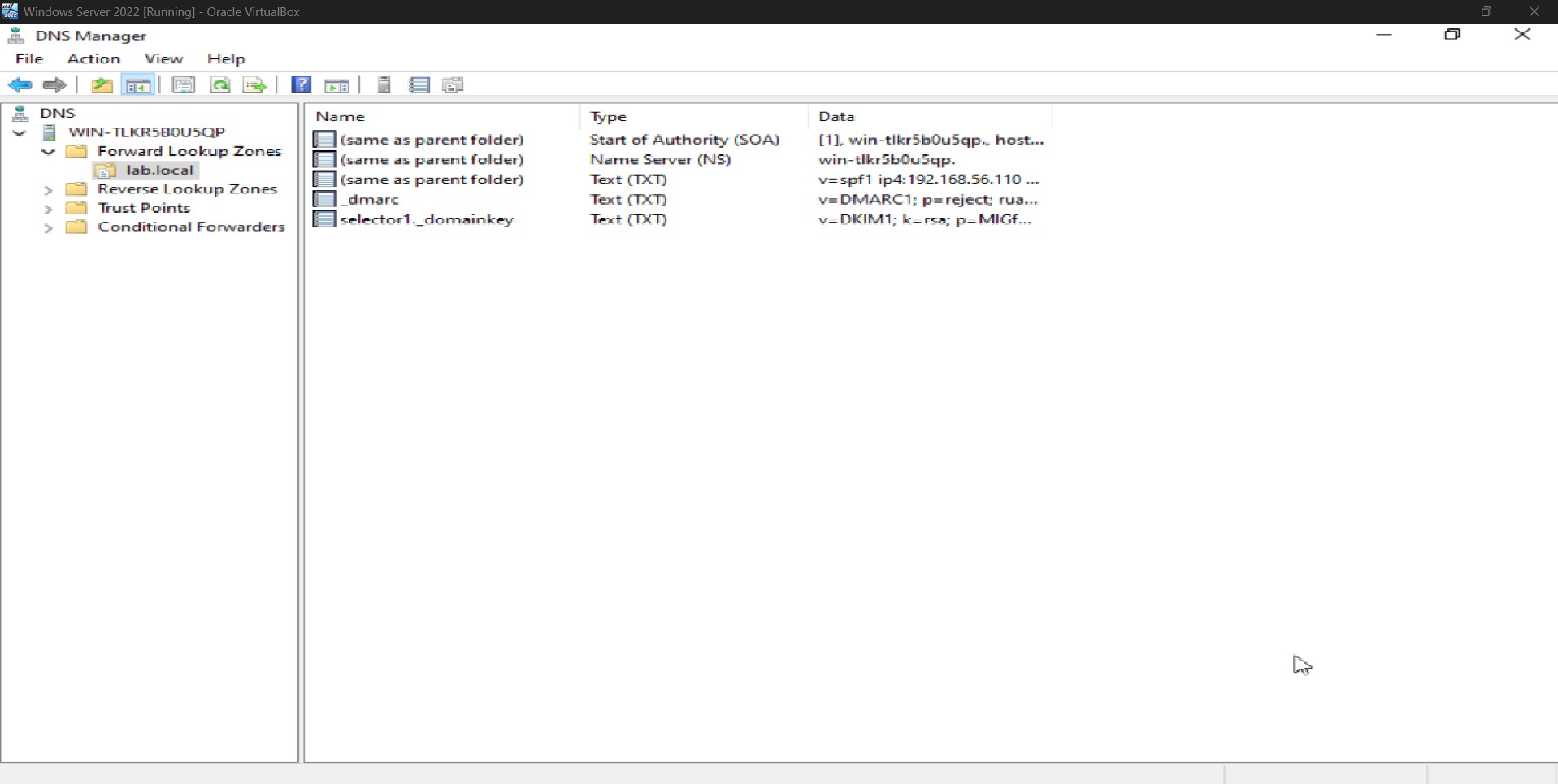The image size is (1558, 784).
Task: Click the SOA data cell starting with [1]
Action: pos(931,140)
